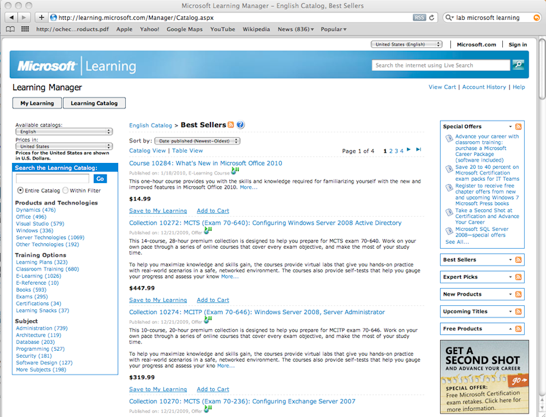Screen dimensions: 546x417
Task: Click the Expert Picks RSS icon
Action: pos(518,277)
